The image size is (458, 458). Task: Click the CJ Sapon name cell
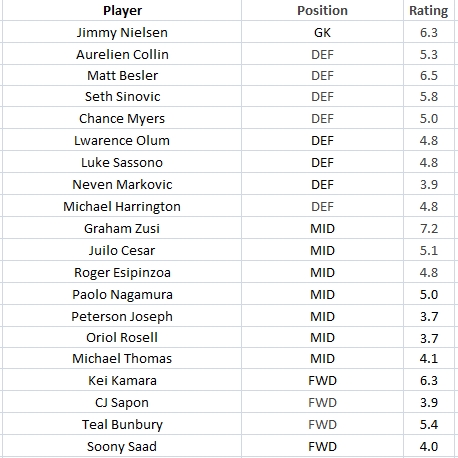[122, 402]
